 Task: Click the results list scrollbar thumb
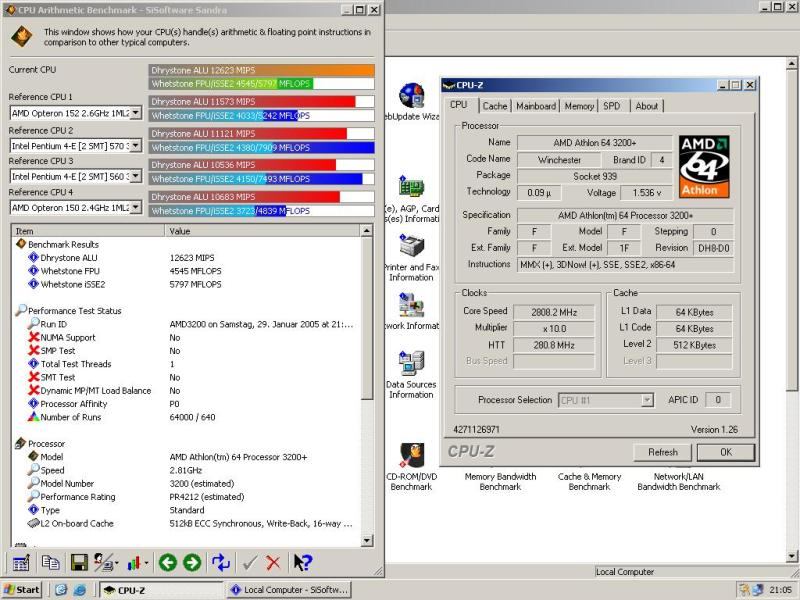click(x=367, y=318)
